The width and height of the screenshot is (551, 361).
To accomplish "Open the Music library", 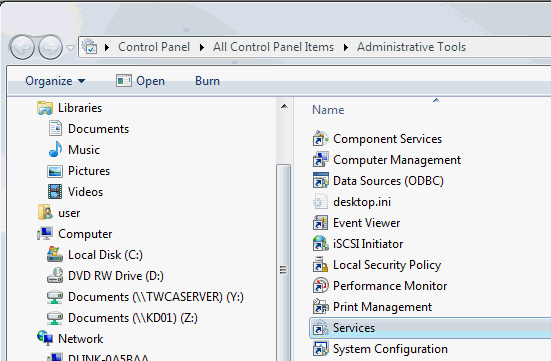I will 84,150.
